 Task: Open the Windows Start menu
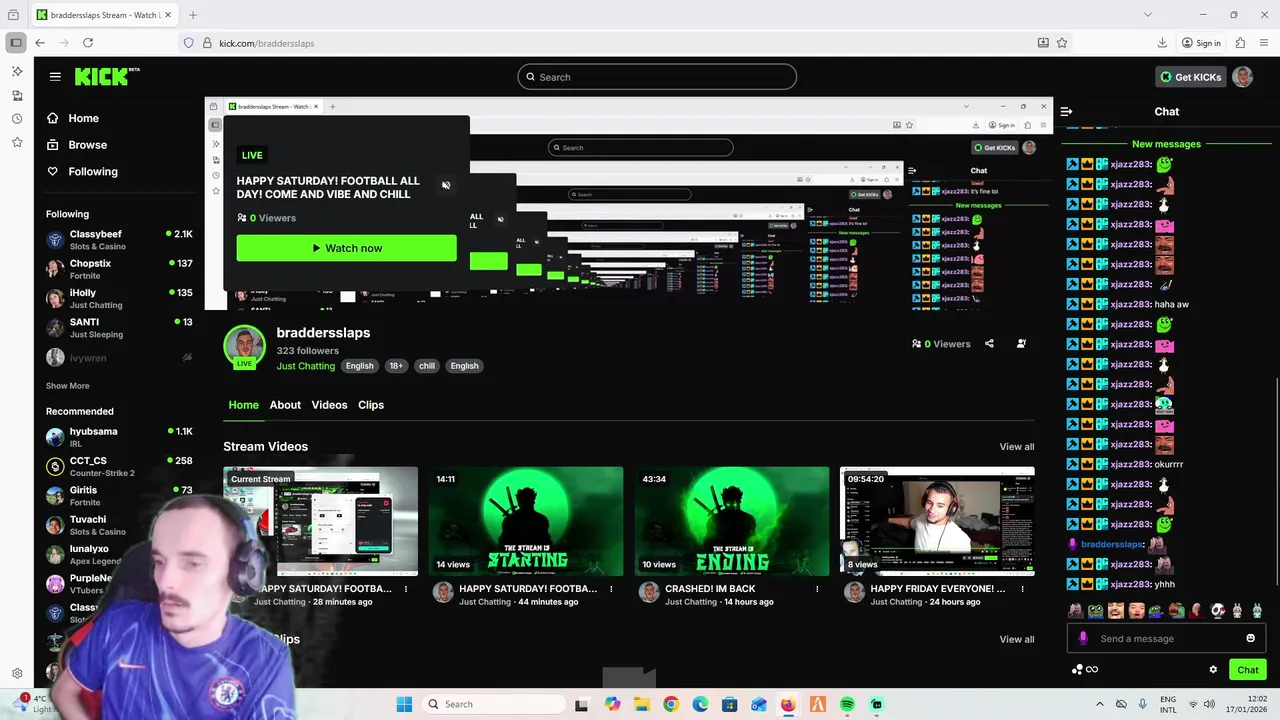404,705
